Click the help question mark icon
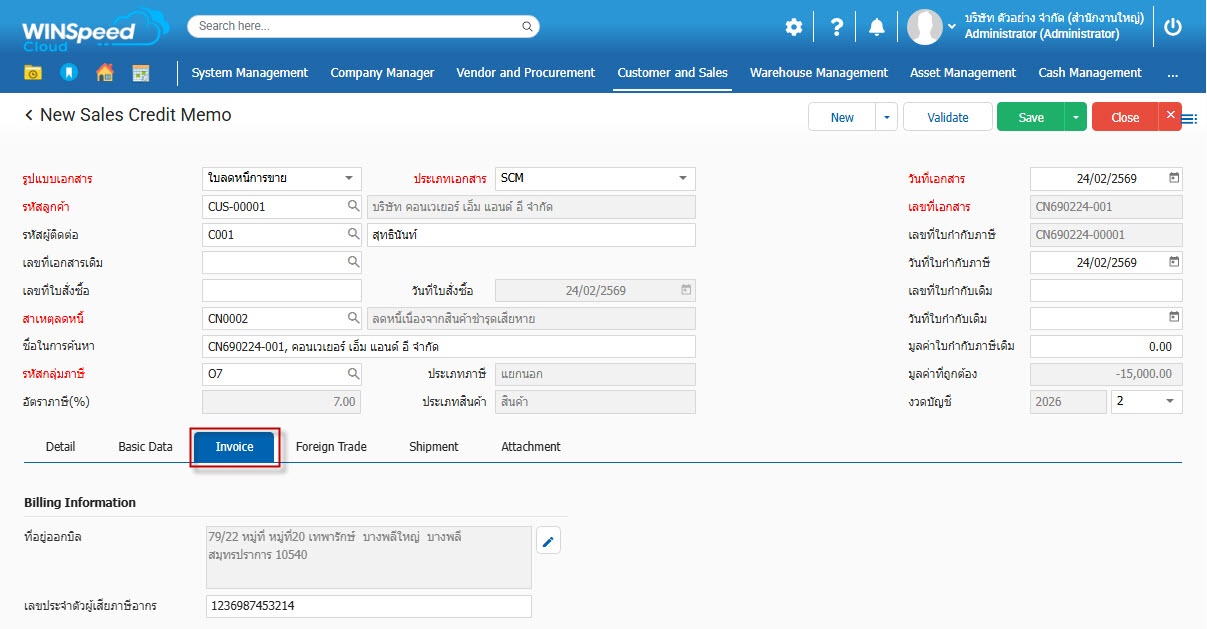 coord(837,27)
